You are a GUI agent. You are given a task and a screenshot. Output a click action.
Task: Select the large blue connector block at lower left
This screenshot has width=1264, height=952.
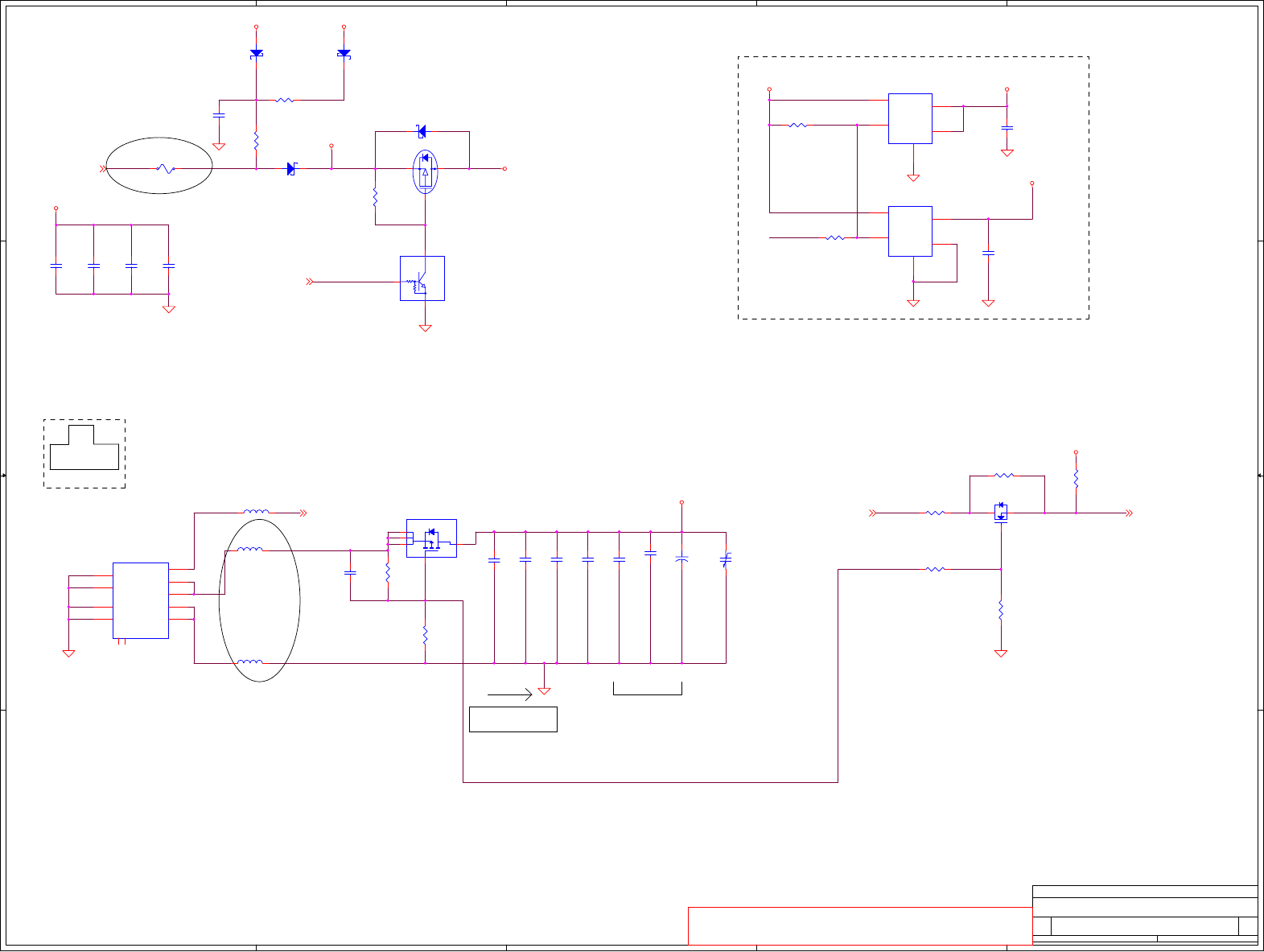141,601
